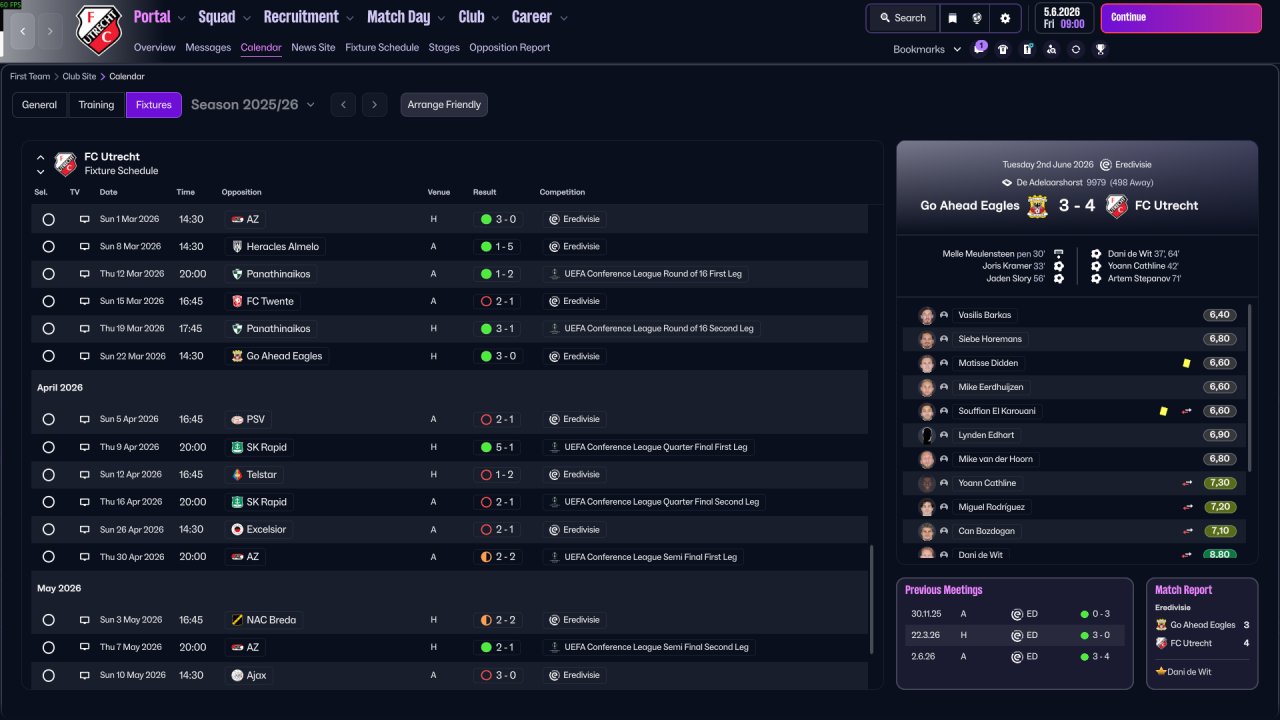Open the globe icon in the top bar
Image resolution: width=1280 pixels, height=720 pixels.
click(x=978, y=18)
